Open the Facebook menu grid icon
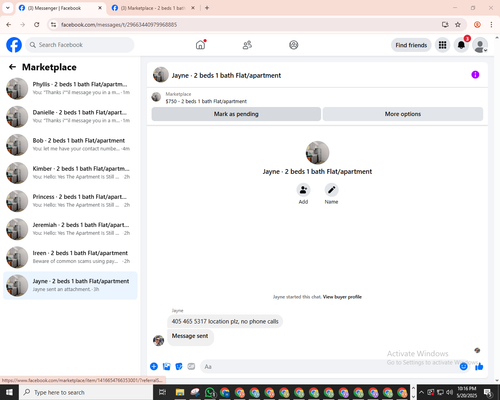 442,45
